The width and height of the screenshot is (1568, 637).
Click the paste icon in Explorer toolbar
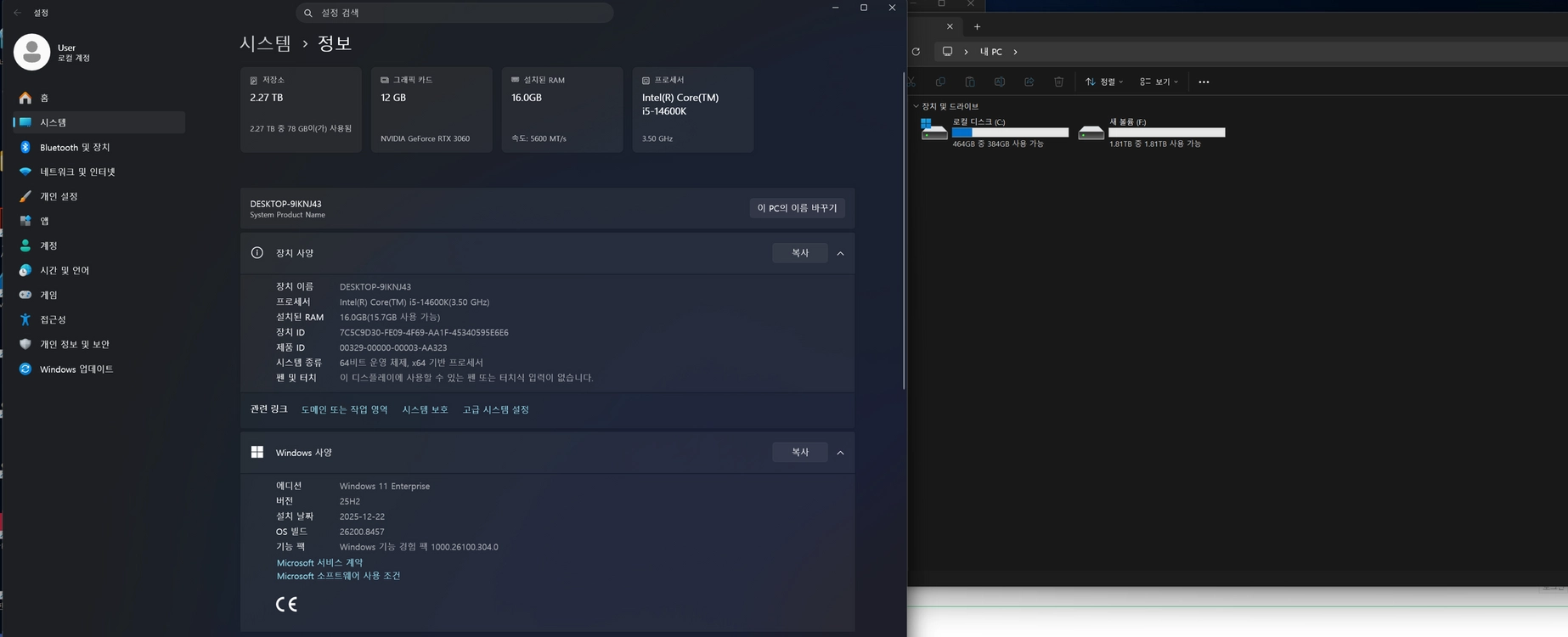pyautogui.click(x=969, y=82)
